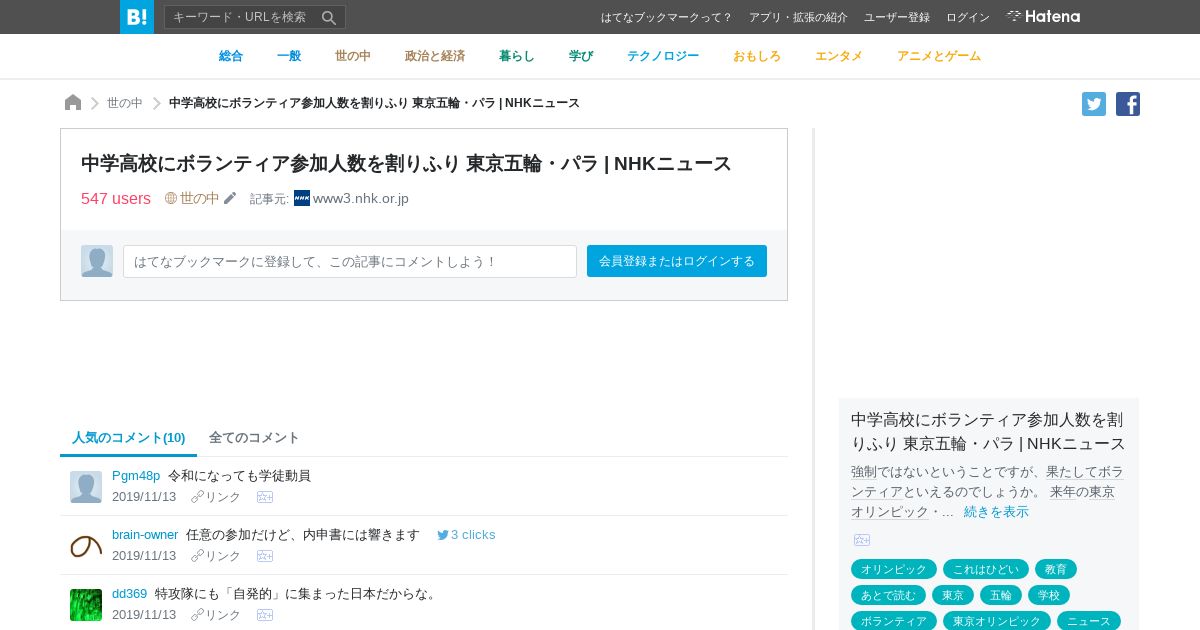The image size is (1200, 630).
Task: Click the search magnifier icon
Action: pyautogui.click(x=329, y=17)
